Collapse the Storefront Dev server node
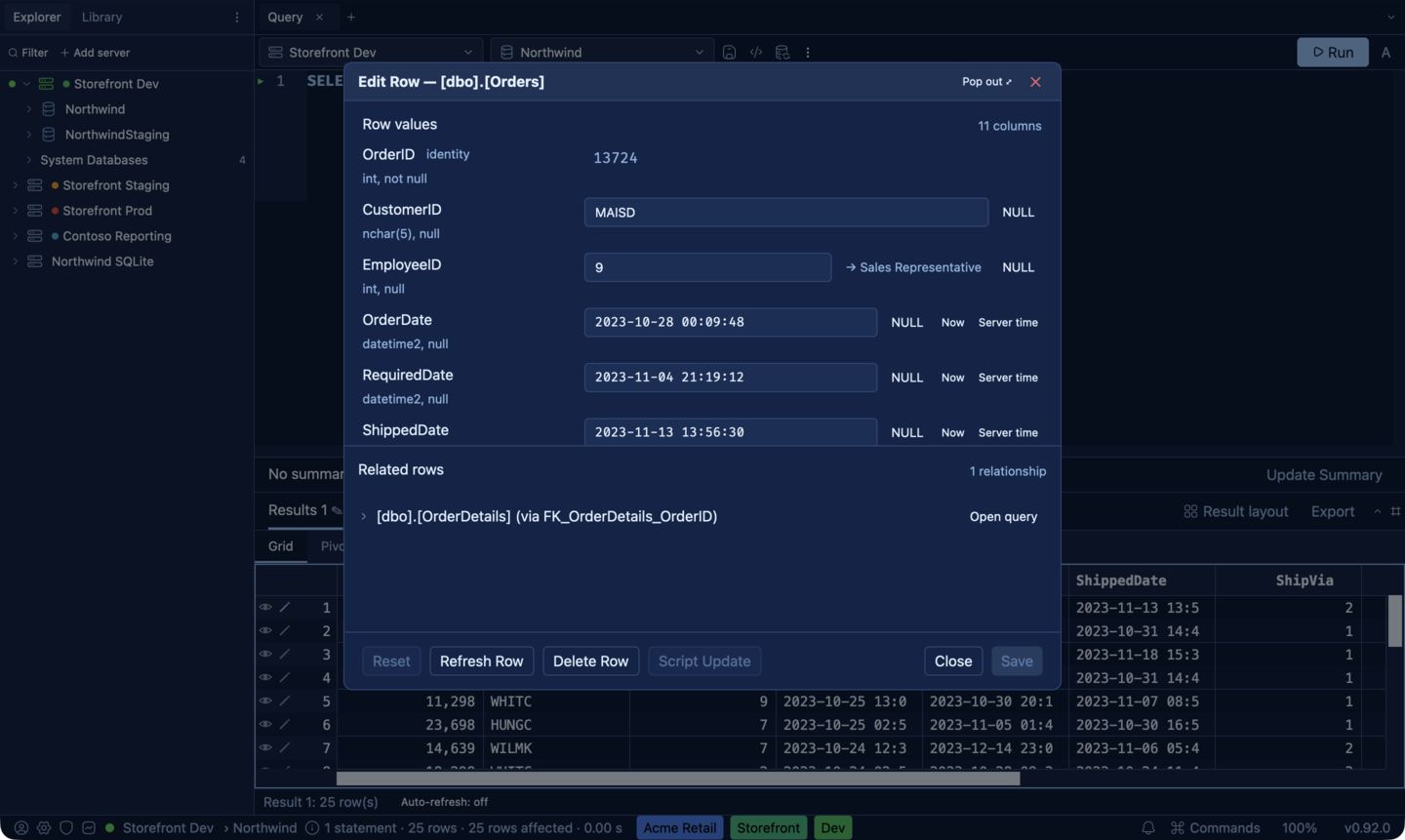The image size is (1405, 840). point(26,84)
